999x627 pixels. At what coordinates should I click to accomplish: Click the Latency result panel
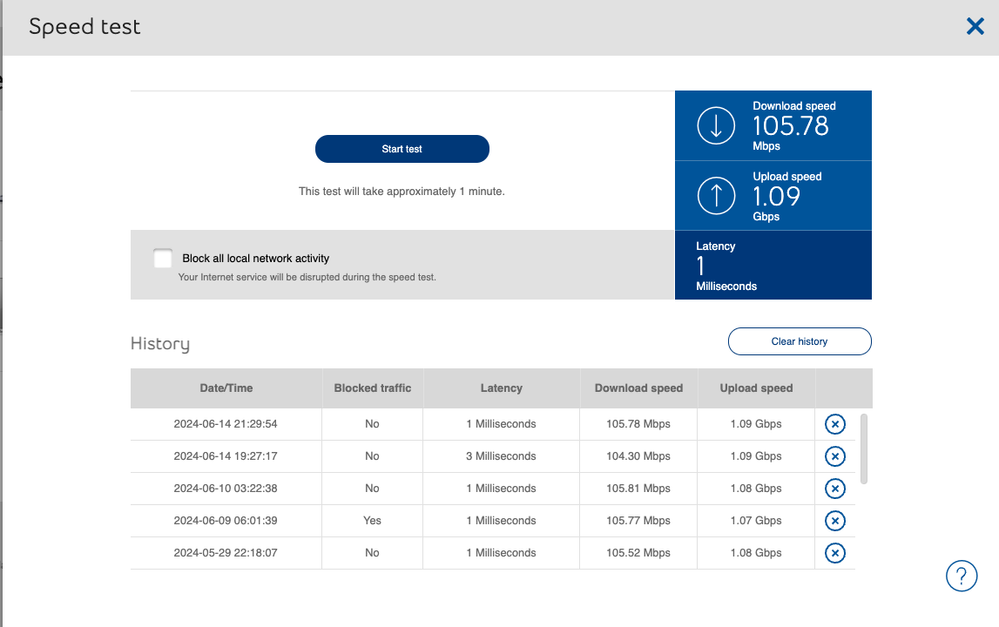773,265
